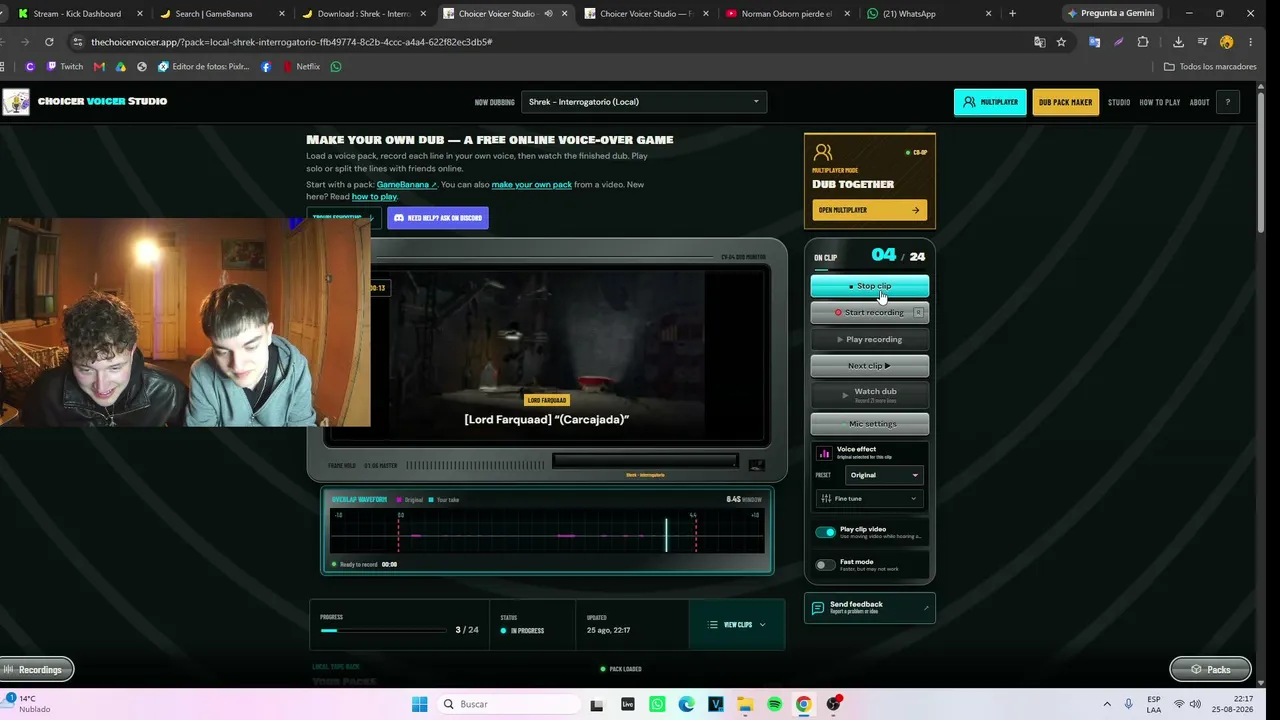Open the weather widget showing 14°C
Image resolution: width=1280 pixels, height=720 pixels.
click(28, 704)
